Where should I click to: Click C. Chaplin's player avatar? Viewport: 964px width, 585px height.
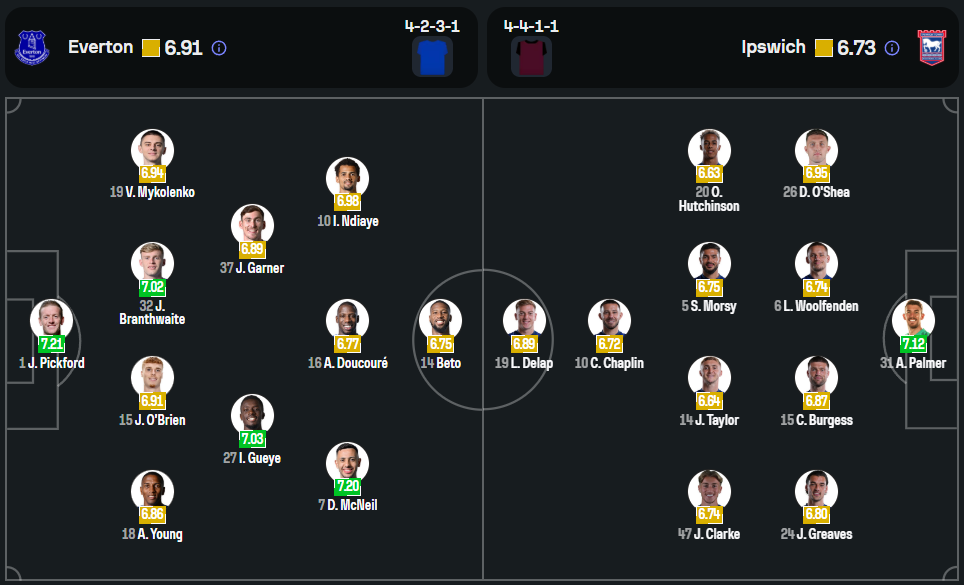(x=609, y=320)
